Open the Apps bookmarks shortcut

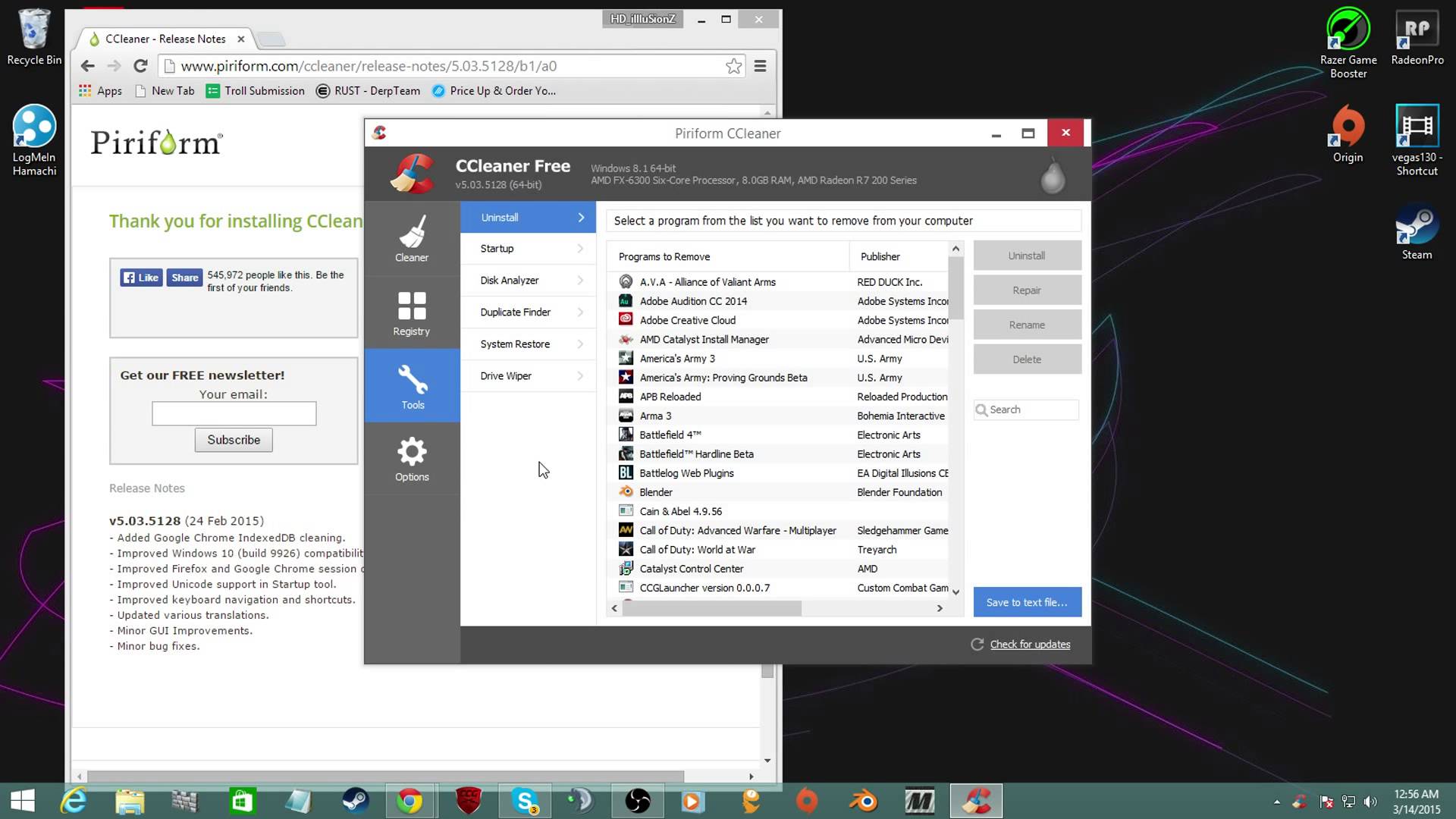pyautogui.click(x=100, y=91)
